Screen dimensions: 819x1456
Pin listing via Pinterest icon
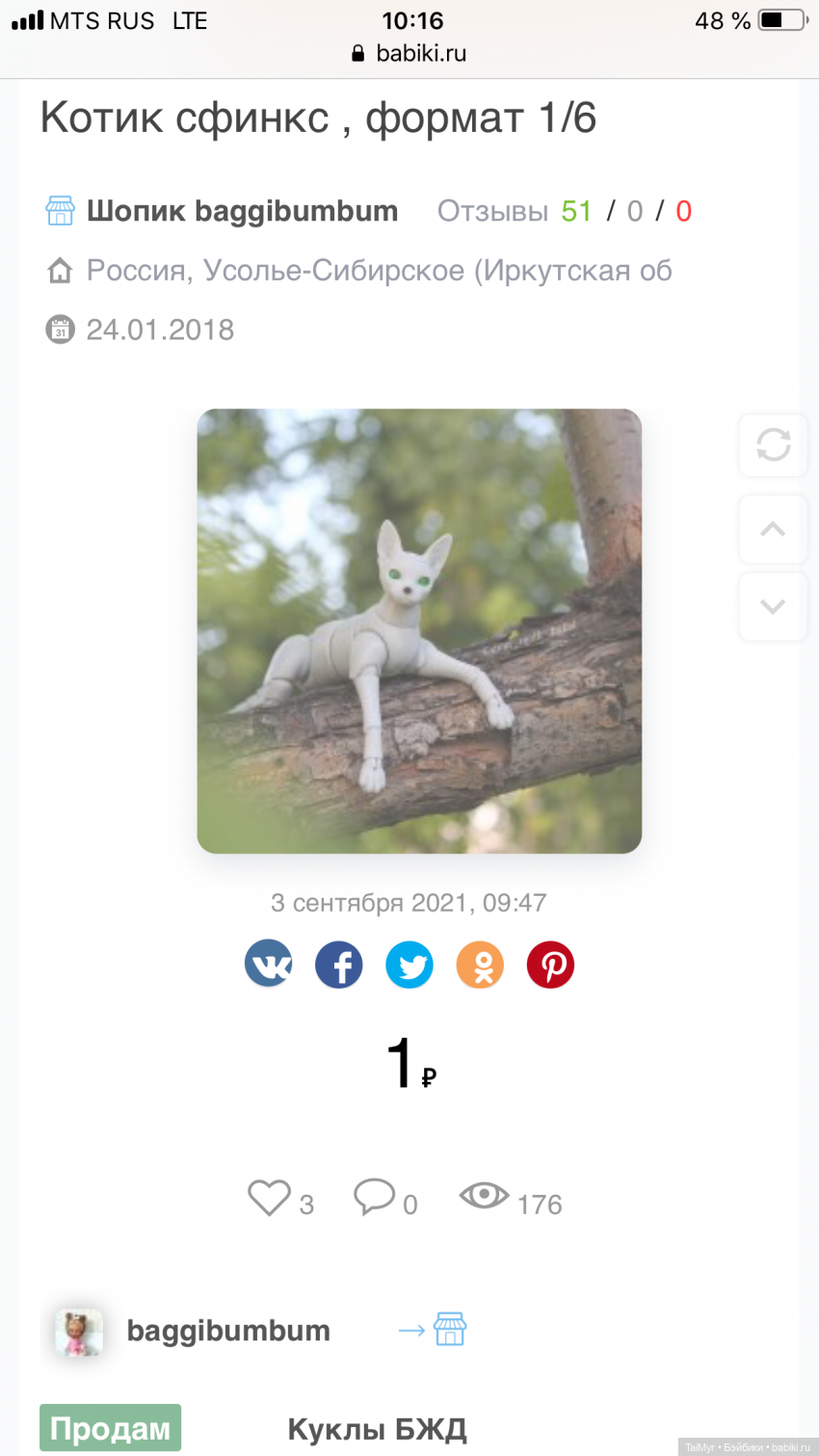(x=550, y=965)
